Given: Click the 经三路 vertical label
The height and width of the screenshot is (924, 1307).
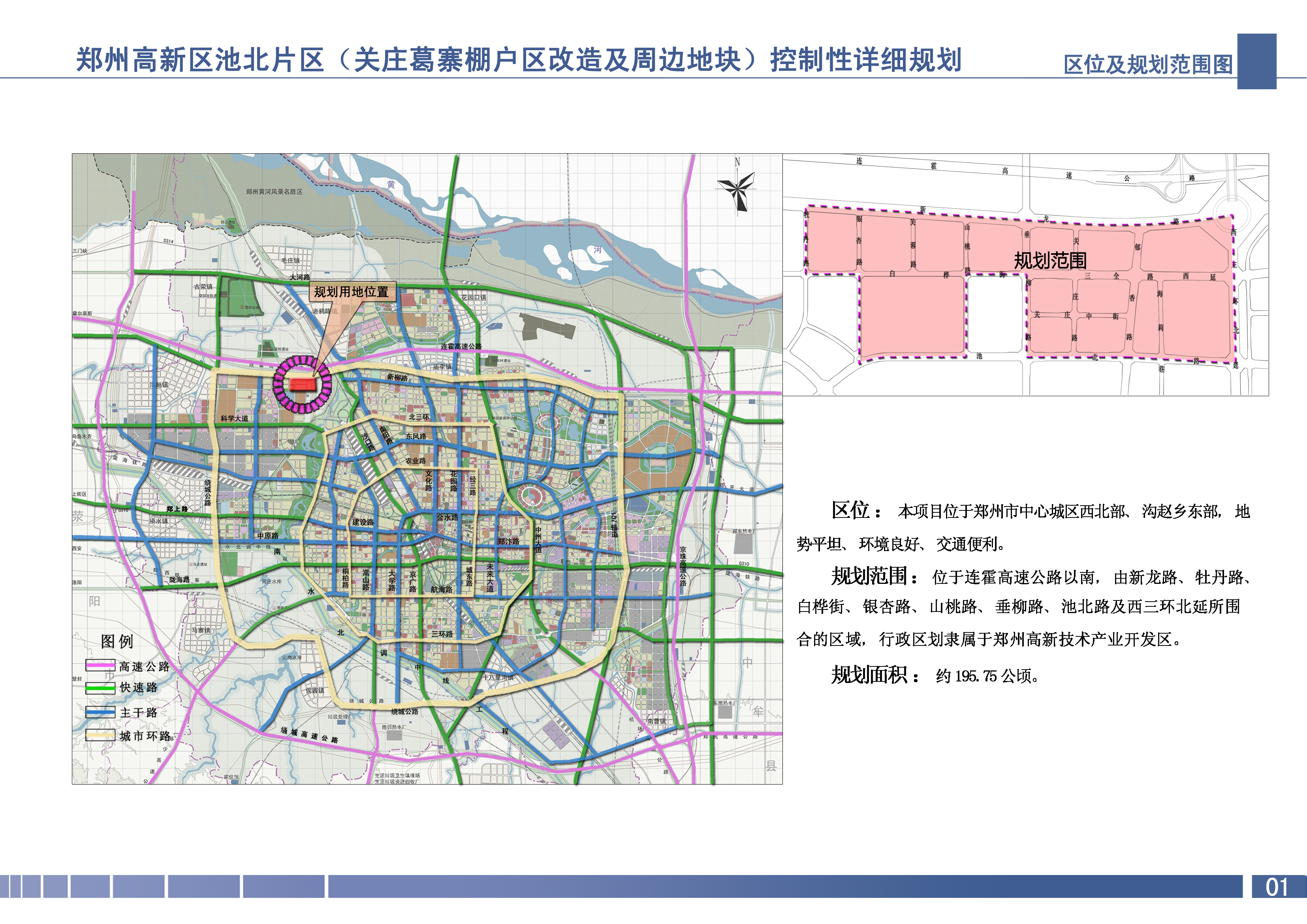Looking at the screenshot, I should click(x=472, y=486).
